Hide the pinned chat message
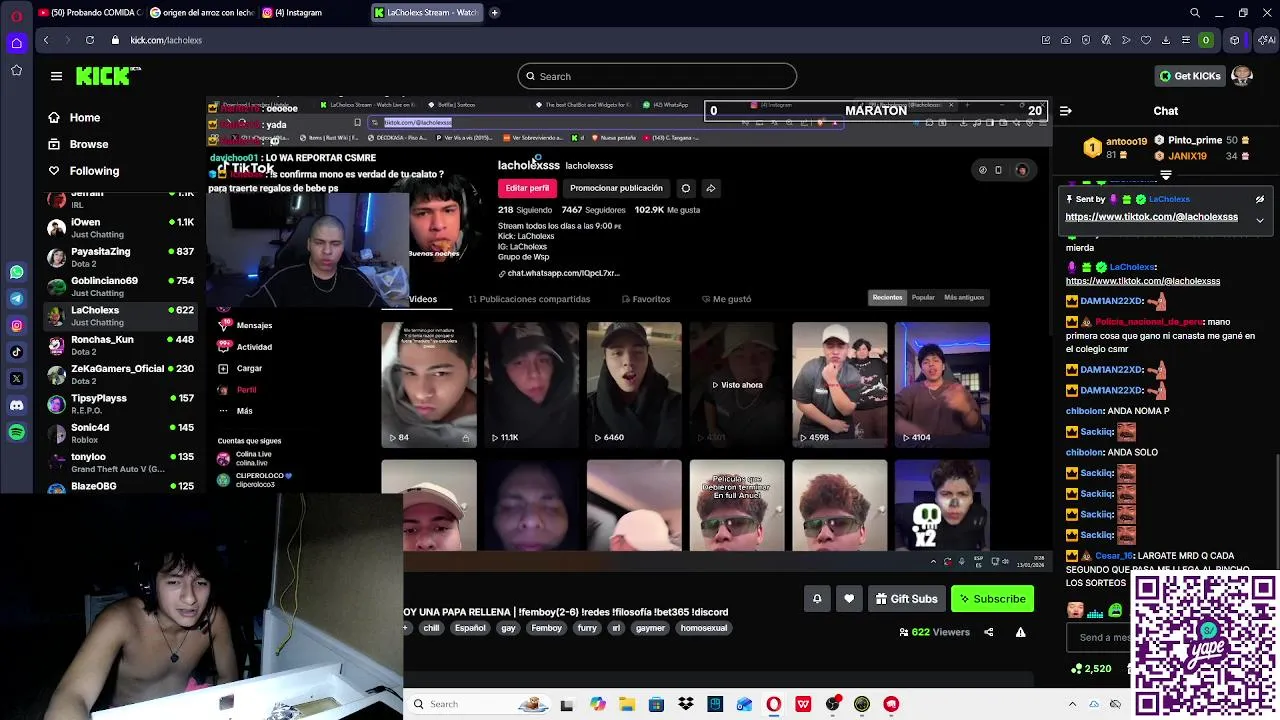Viewport: 1280px width, 720px height. [x=1260, y=199]
